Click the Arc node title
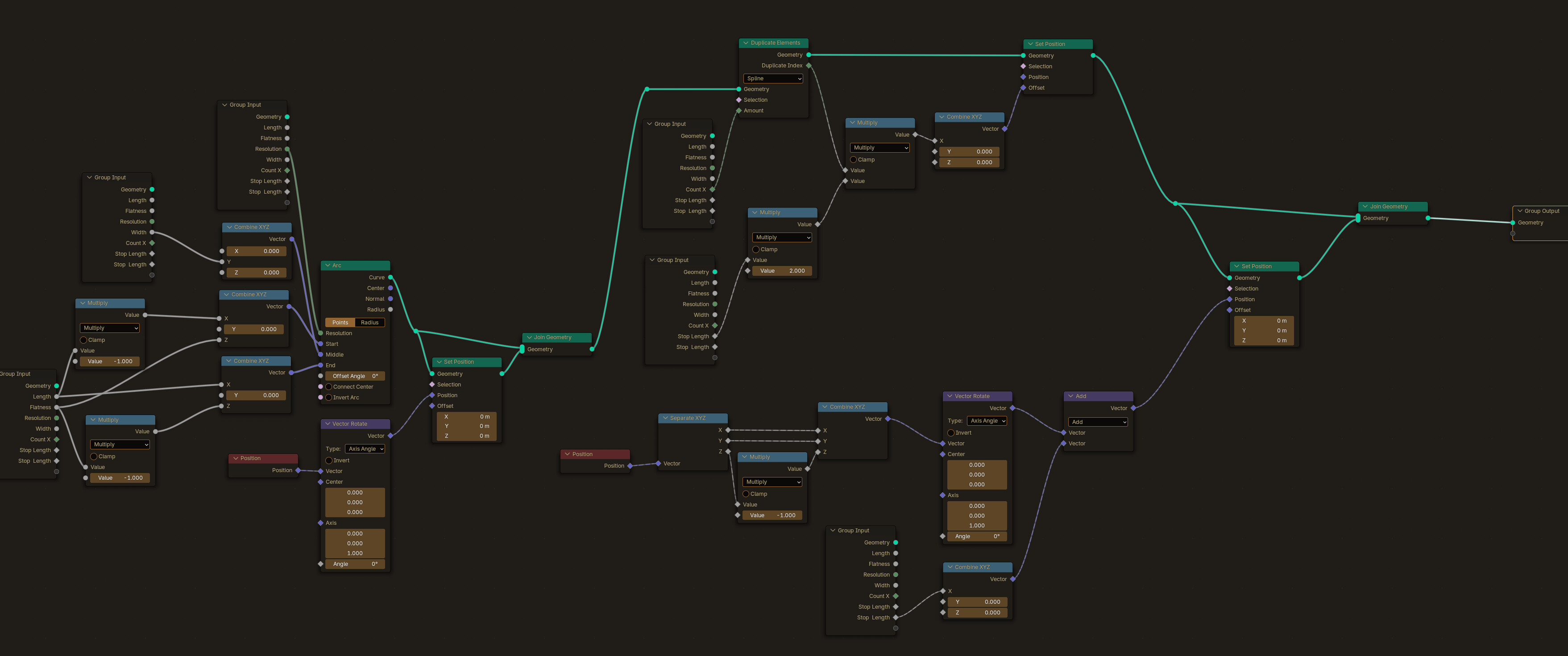 point(336,266)
